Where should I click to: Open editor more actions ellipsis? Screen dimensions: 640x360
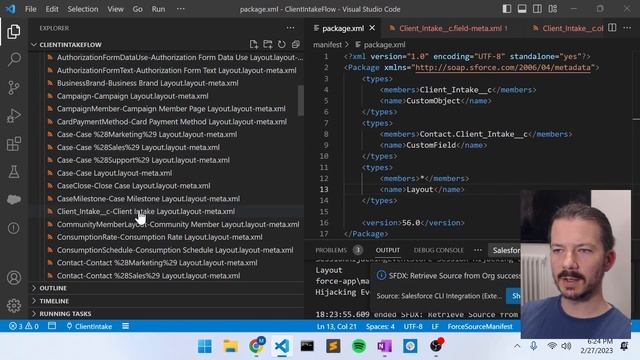coord(627,28)
